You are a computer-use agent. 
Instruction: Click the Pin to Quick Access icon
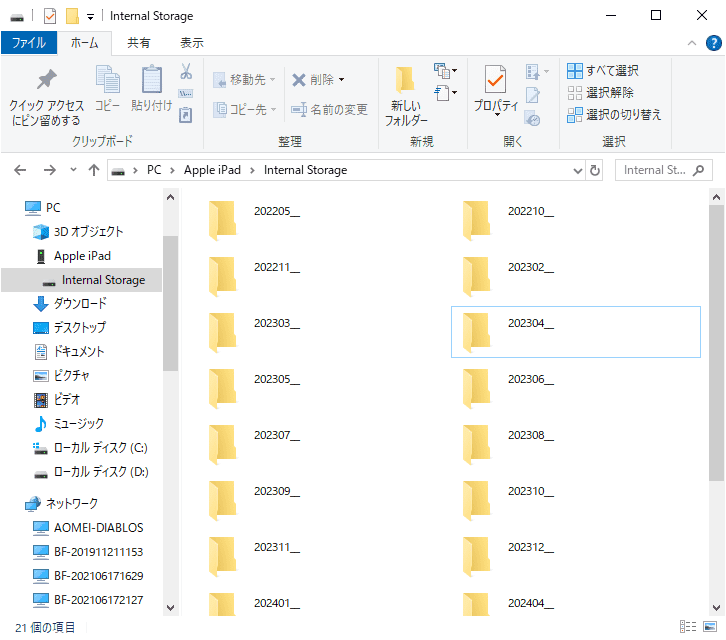pos(46,82)
